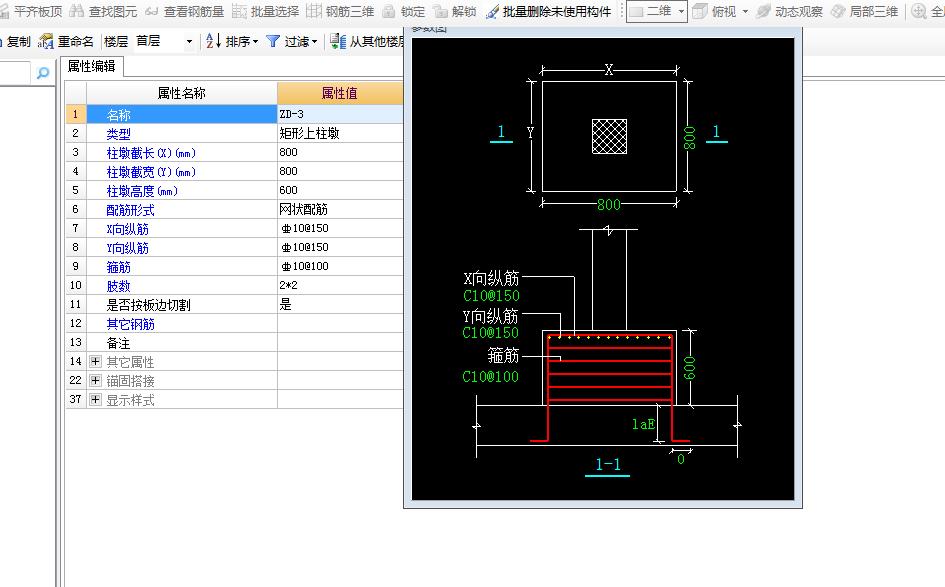Click the 解锁 unlock icon
Screen dimensions: 945x587
pyautogui.click(x=441, y=11)
